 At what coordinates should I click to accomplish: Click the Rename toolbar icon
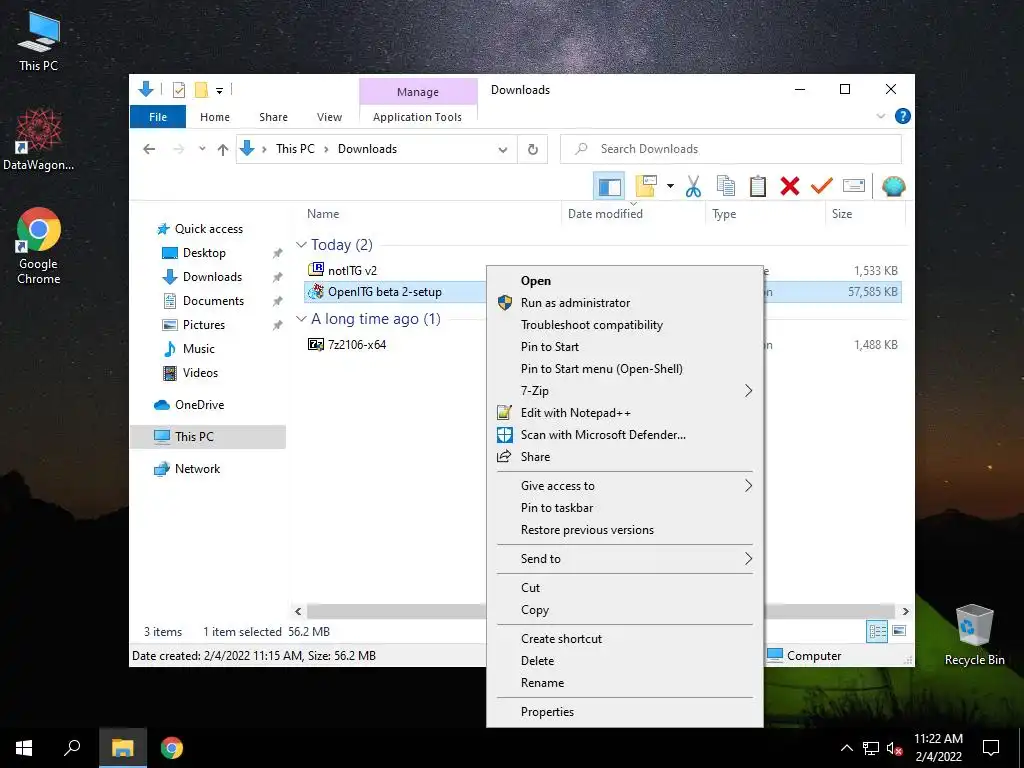tap(854, 186)
